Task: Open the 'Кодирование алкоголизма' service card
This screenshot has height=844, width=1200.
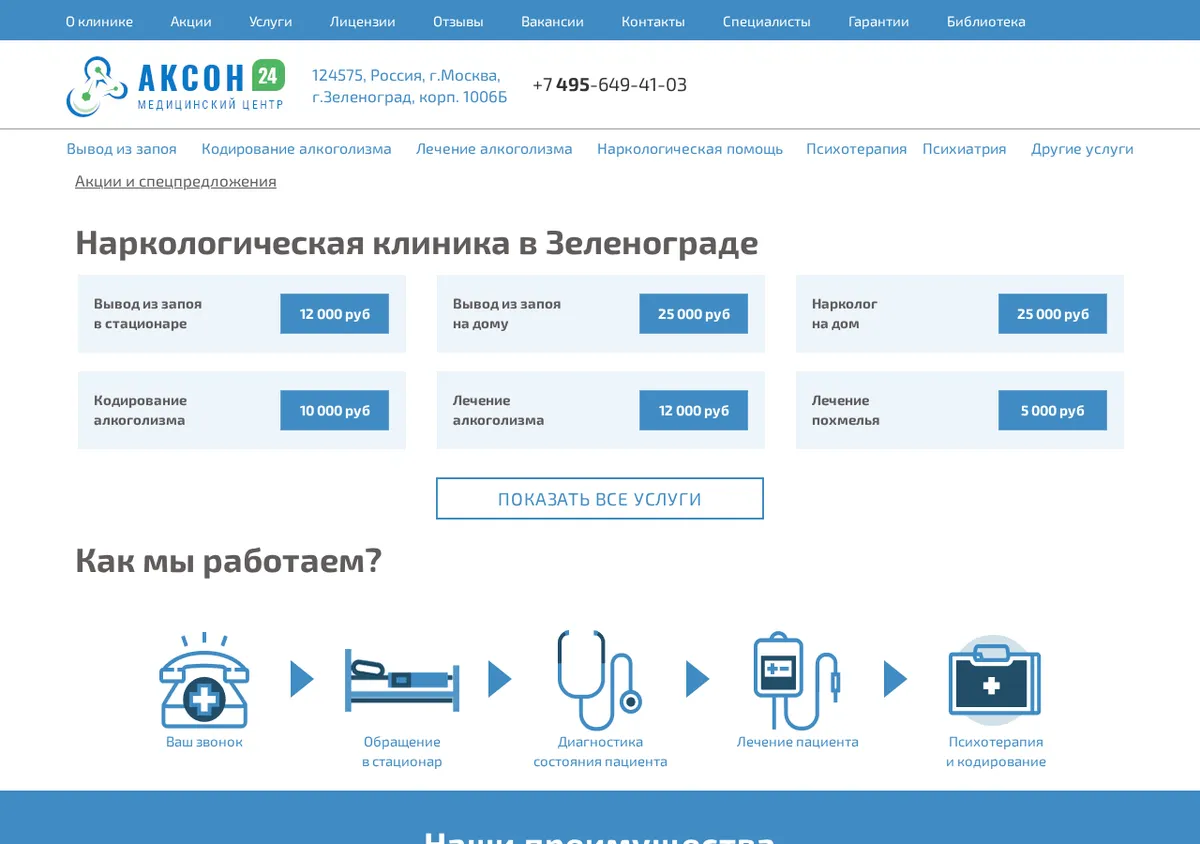Action: click(242, 411)
